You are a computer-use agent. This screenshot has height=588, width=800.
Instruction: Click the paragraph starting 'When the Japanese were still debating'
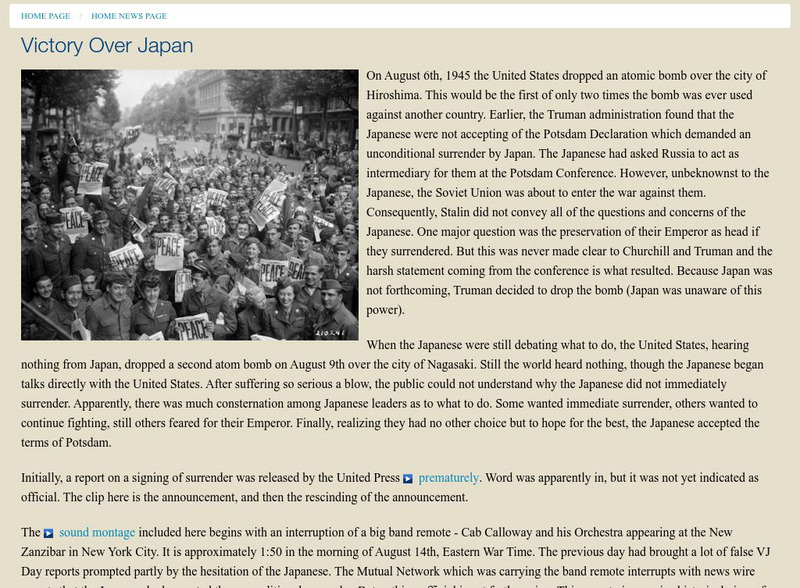[392, 394]
